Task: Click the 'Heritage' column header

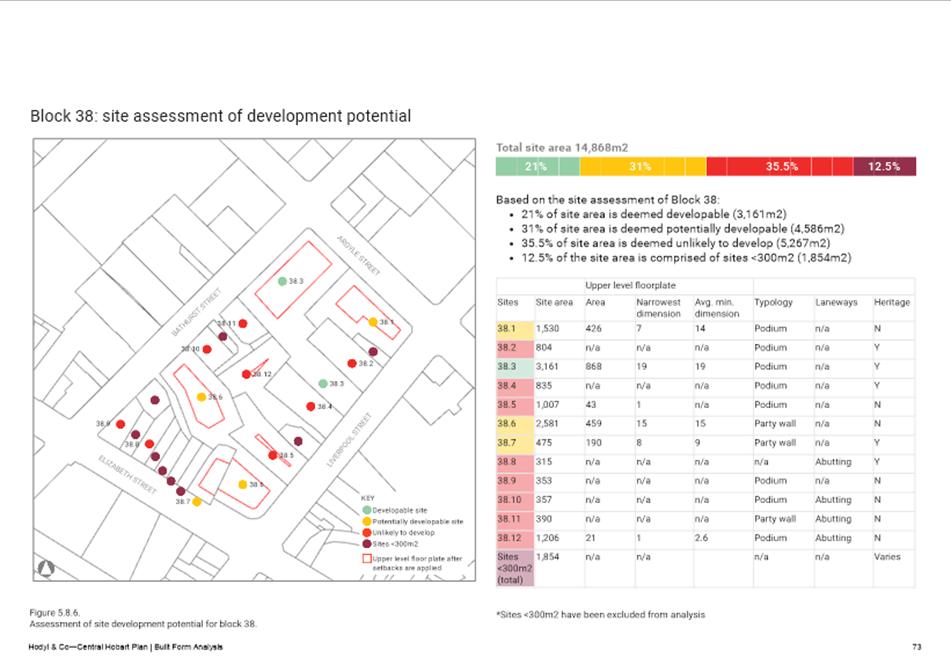Action: tap(892, 302)
